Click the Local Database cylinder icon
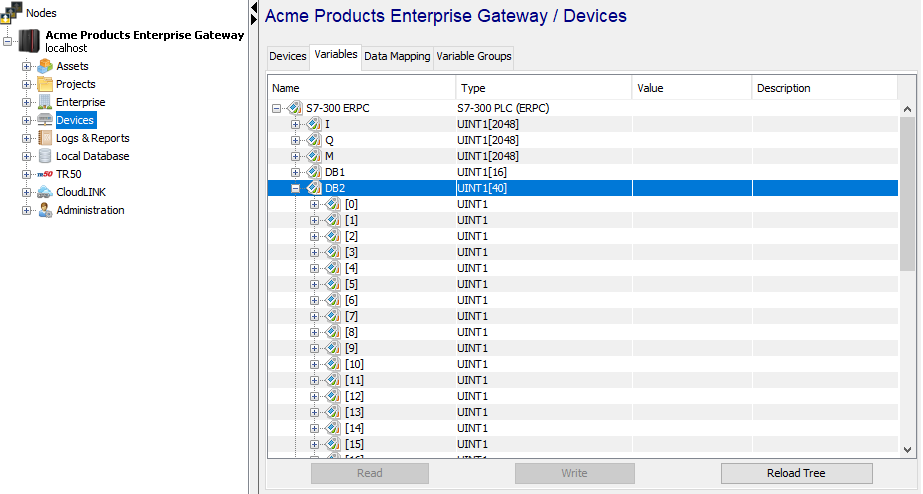 (45, 156)
